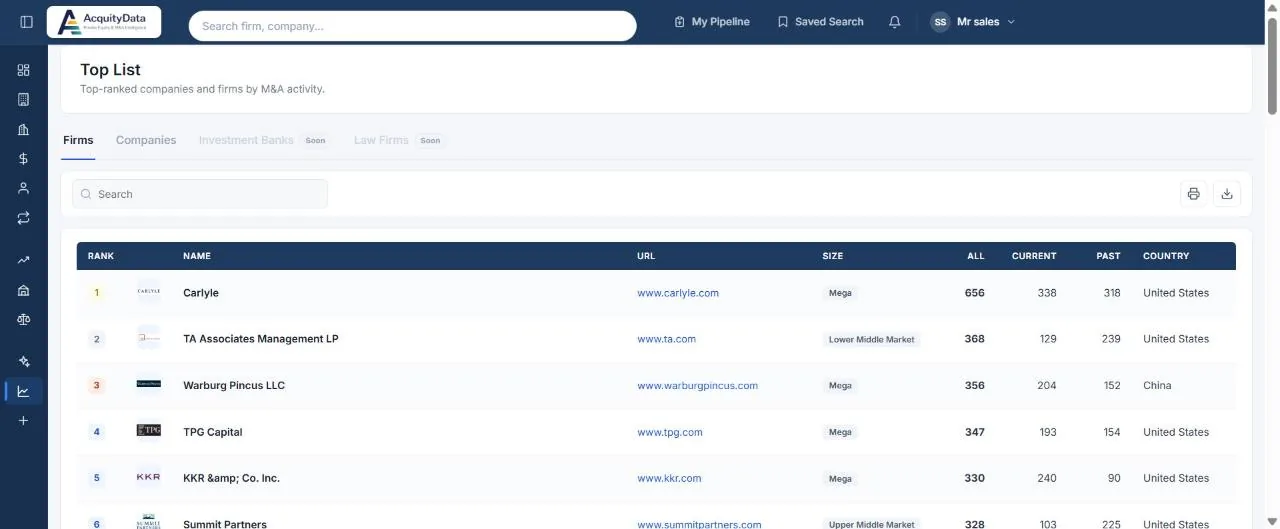Open the trending arrow sidebar icon

tap(24, 260)
